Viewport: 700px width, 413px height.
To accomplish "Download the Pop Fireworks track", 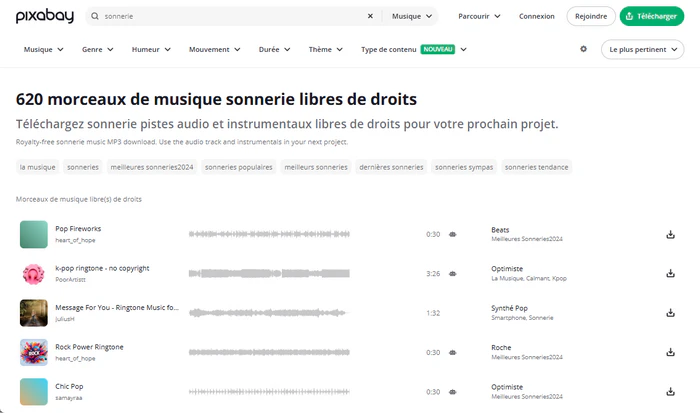I will (670, 234).
